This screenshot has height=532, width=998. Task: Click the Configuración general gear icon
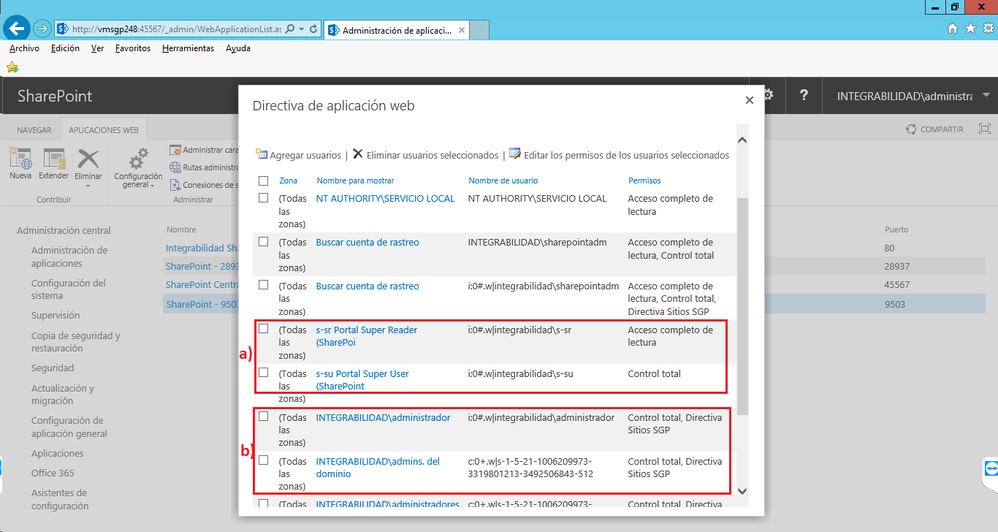point(138,158)
